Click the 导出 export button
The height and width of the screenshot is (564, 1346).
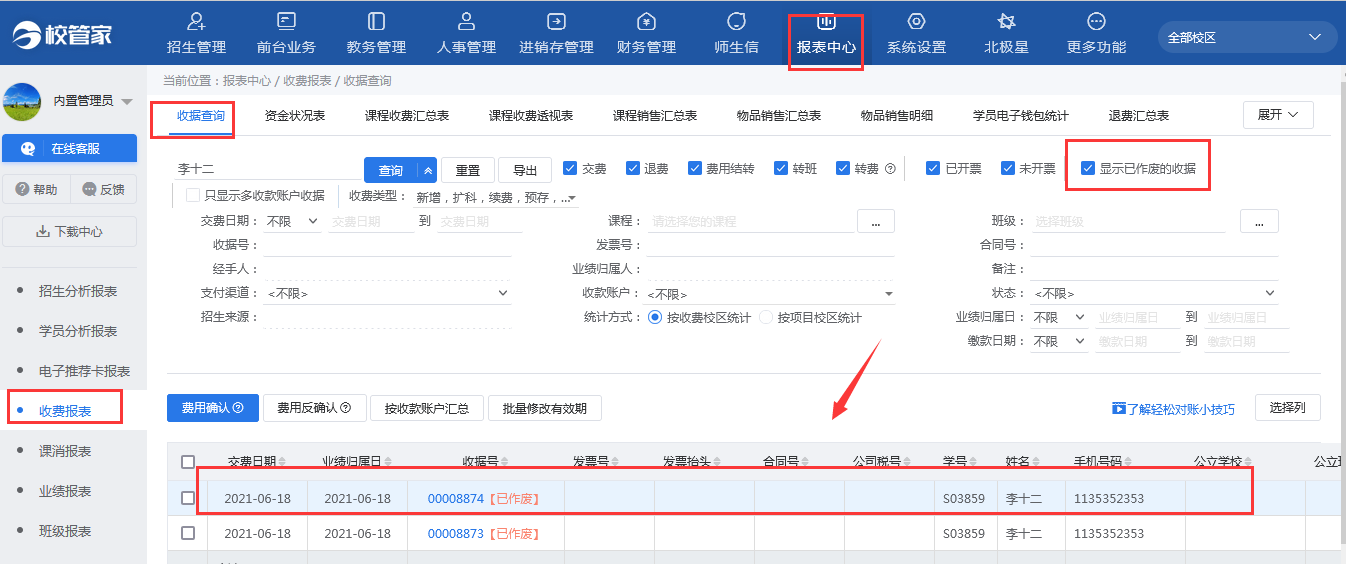tap(525, 171)
